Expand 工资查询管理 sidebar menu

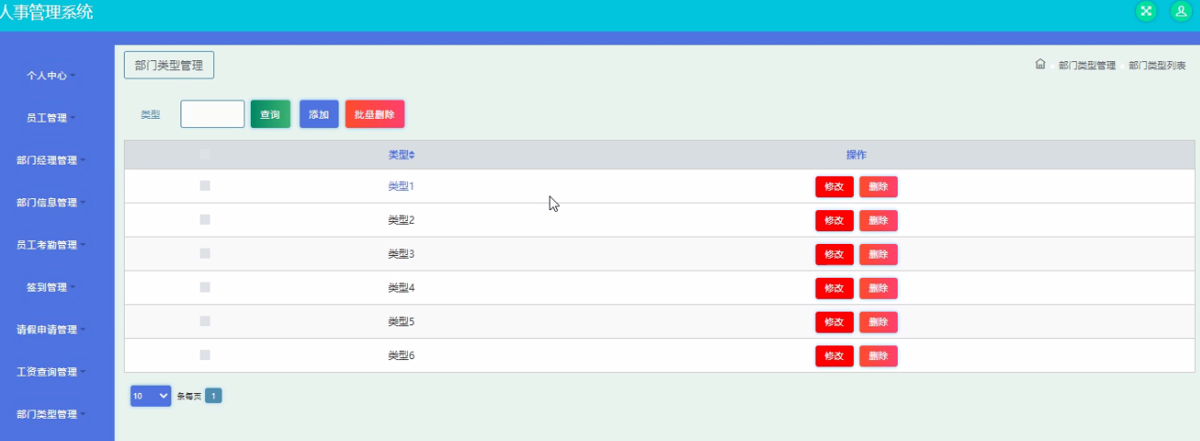tap(50, 372)
